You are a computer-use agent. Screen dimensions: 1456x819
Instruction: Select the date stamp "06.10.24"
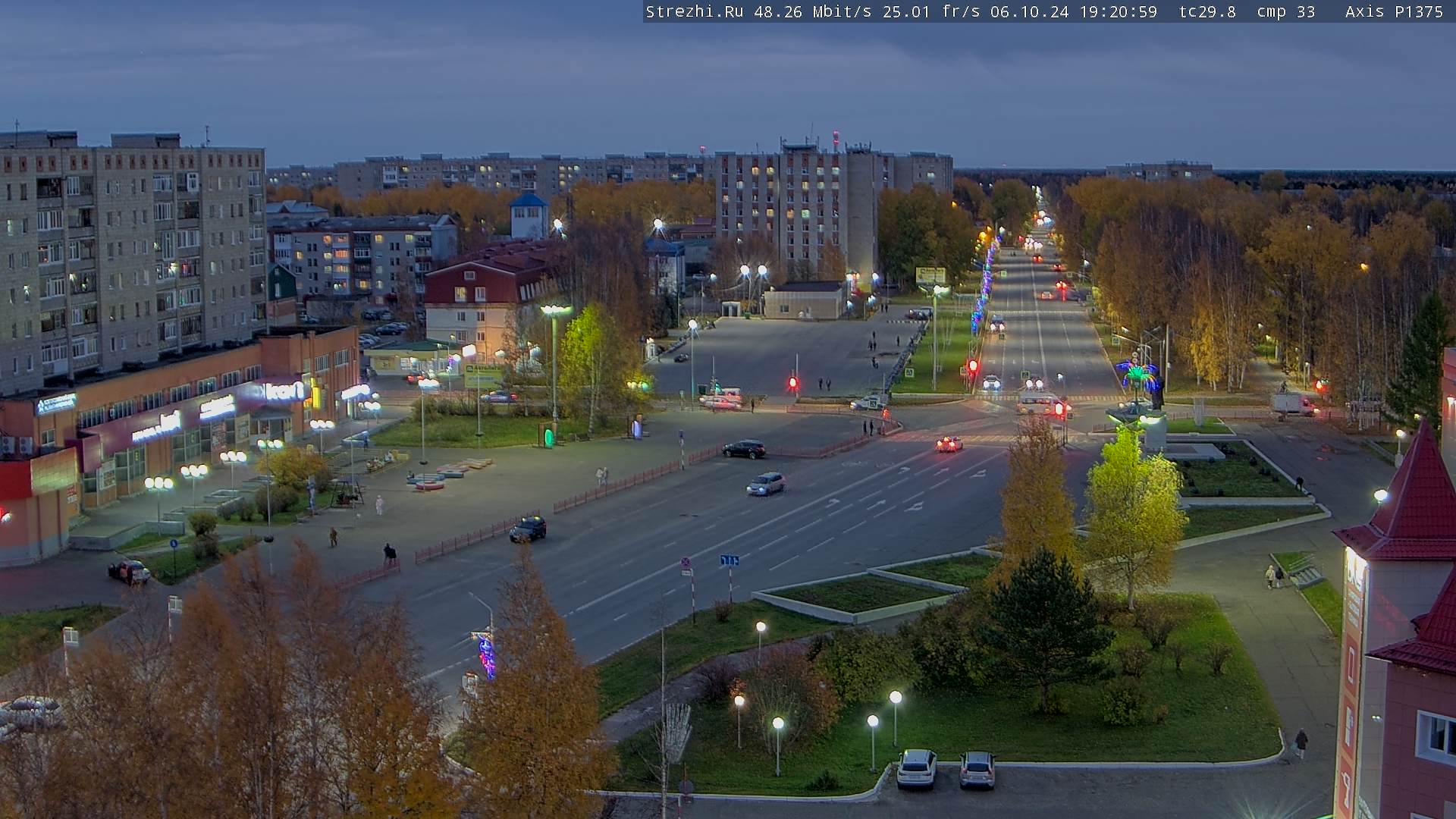tap(1030, 12)
